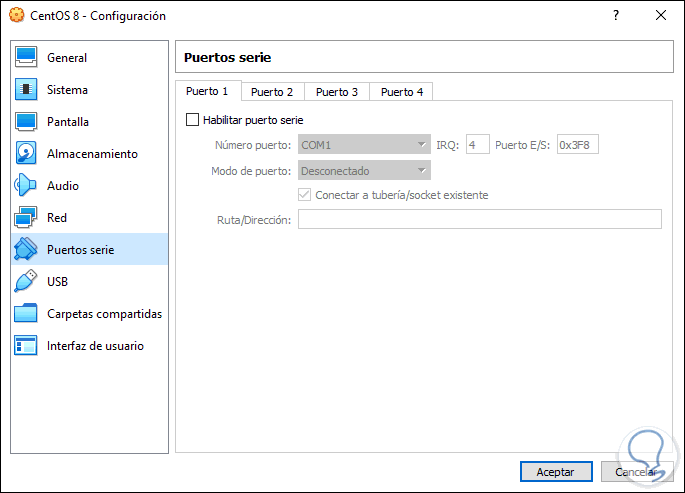685x493 pixels.
Task: Enable the Habilitar puerto serie checkbox
Action: 193,120
